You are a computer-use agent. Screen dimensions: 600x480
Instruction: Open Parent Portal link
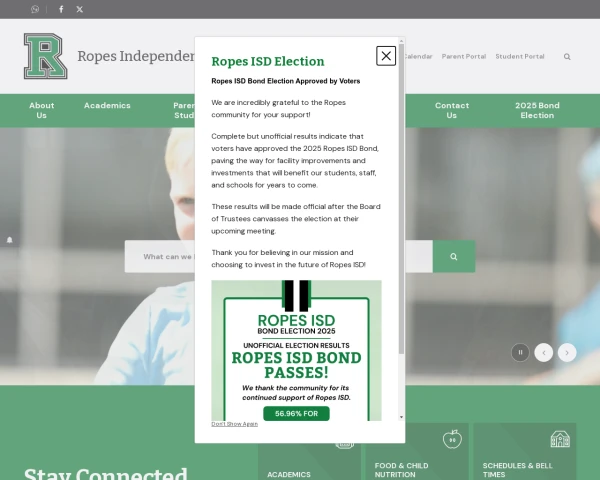[464, 56]
